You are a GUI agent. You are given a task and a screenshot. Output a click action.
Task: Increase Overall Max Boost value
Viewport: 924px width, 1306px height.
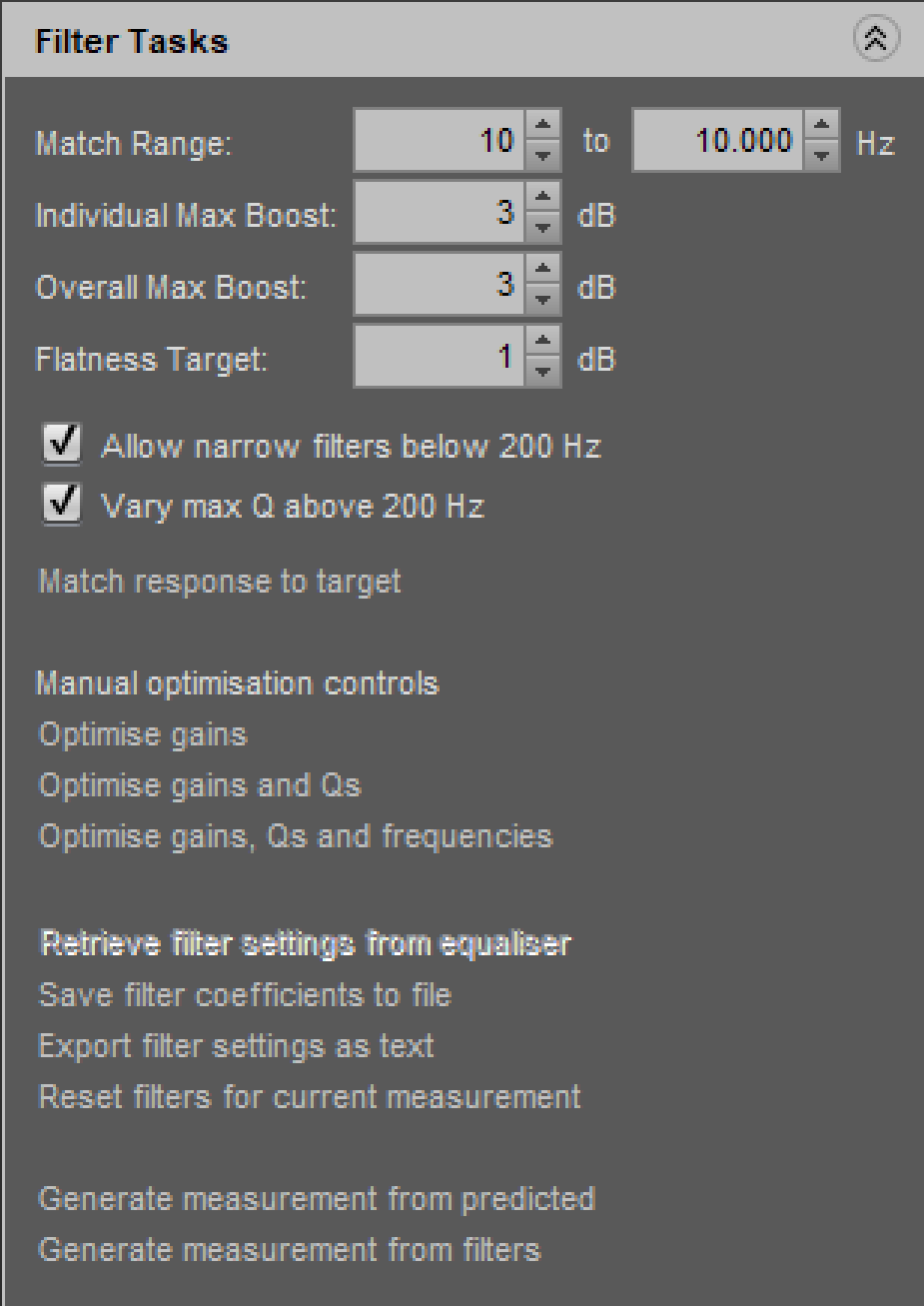click(x=542, y=271)
